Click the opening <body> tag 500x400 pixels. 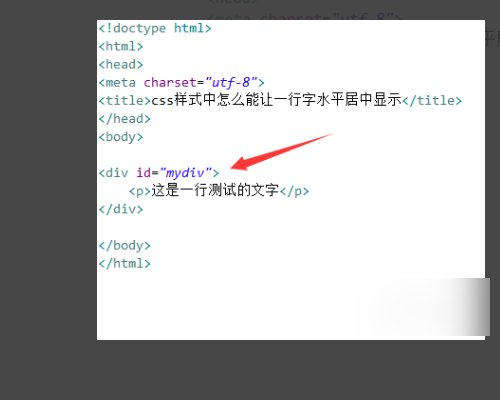(x=121, y=137)
